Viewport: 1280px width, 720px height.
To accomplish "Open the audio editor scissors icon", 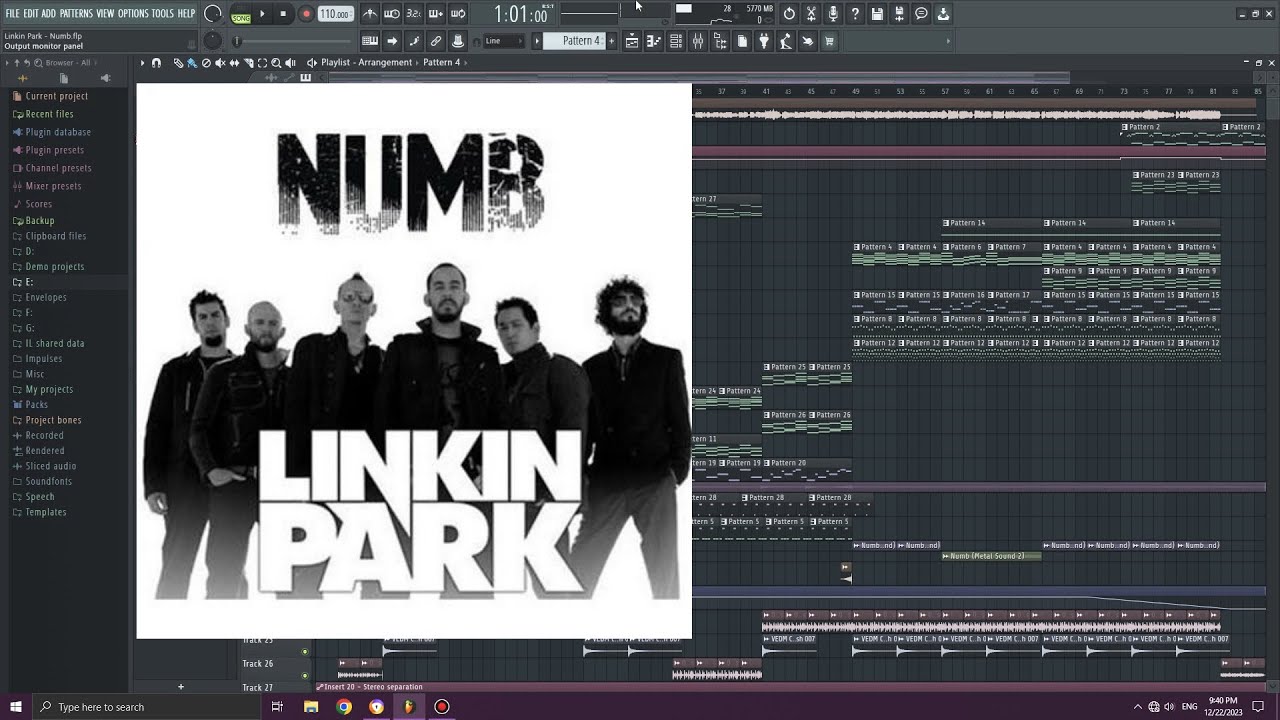I will coord(811,14).
